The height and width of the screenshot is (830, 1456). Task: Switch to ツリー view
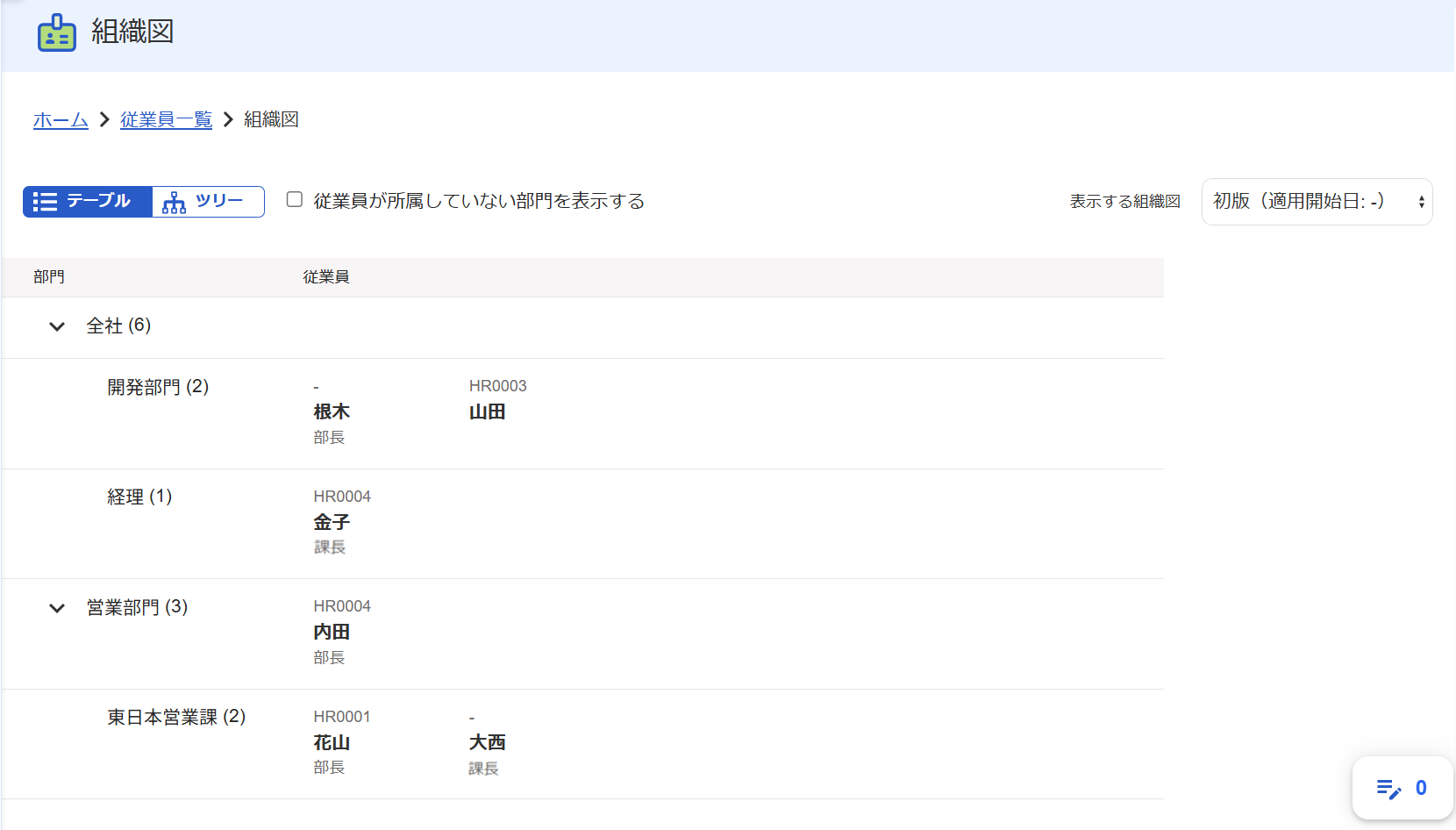click(x=209, y=202)
